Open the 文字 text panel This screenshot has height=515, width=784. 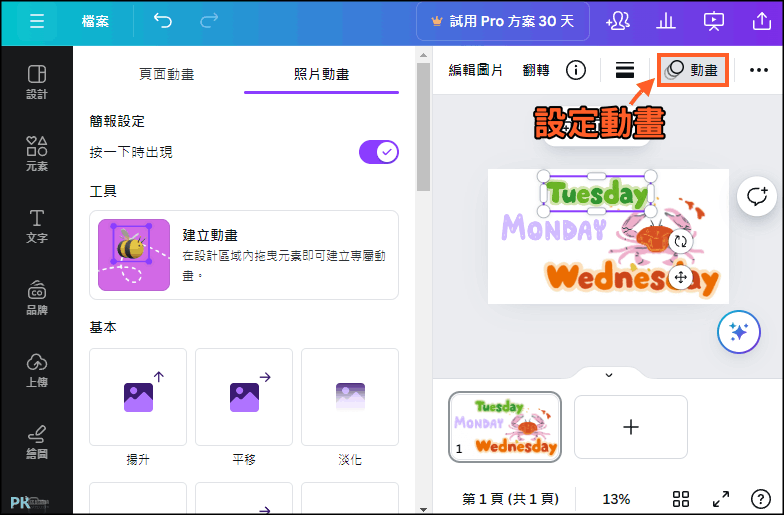[x=36, y=226]
